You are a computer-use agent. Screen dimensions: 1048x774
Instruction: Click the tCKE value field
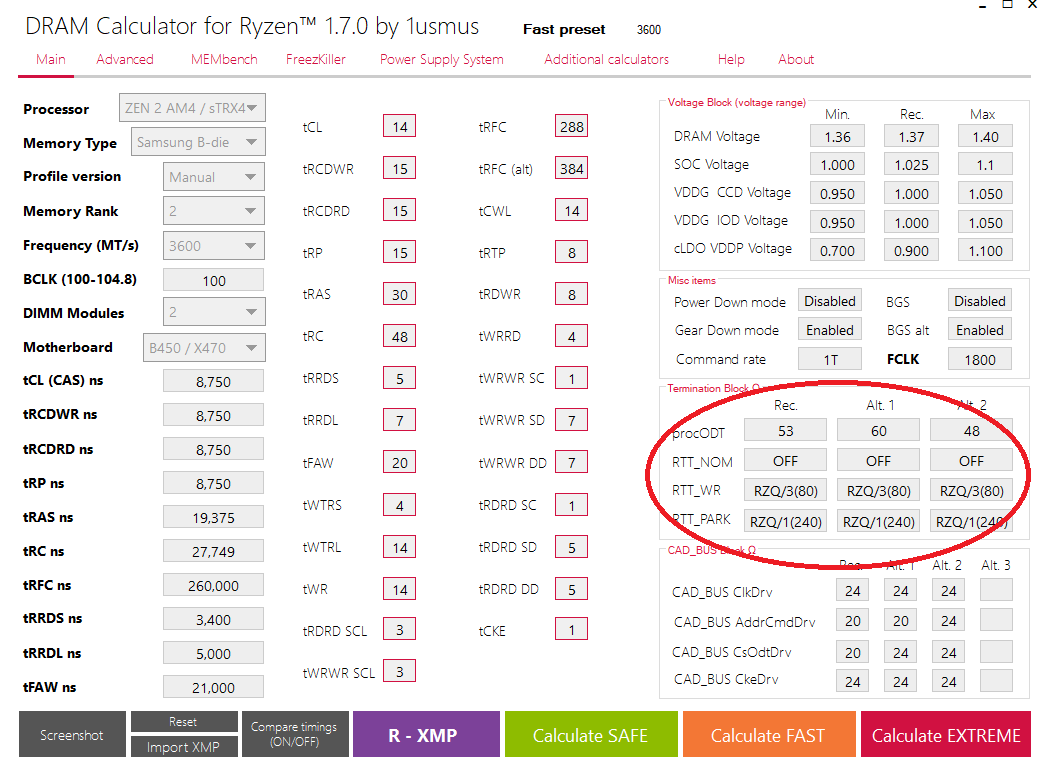[x=571, y=630]
